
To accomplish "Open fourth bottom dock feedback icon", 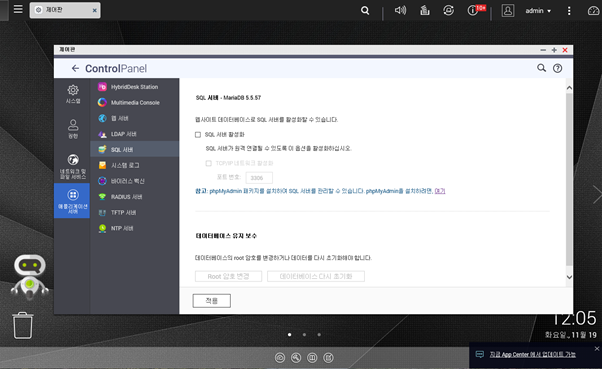I will [328, 358].
